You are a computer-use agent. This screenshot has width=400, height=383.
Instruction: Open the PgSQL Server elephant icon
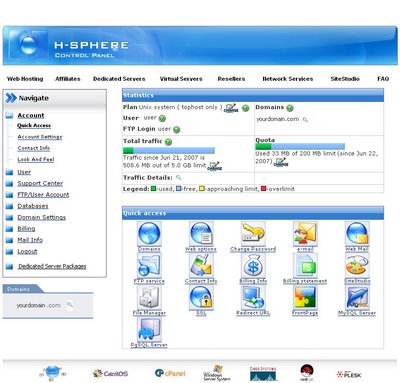click(x=149, y=329)
